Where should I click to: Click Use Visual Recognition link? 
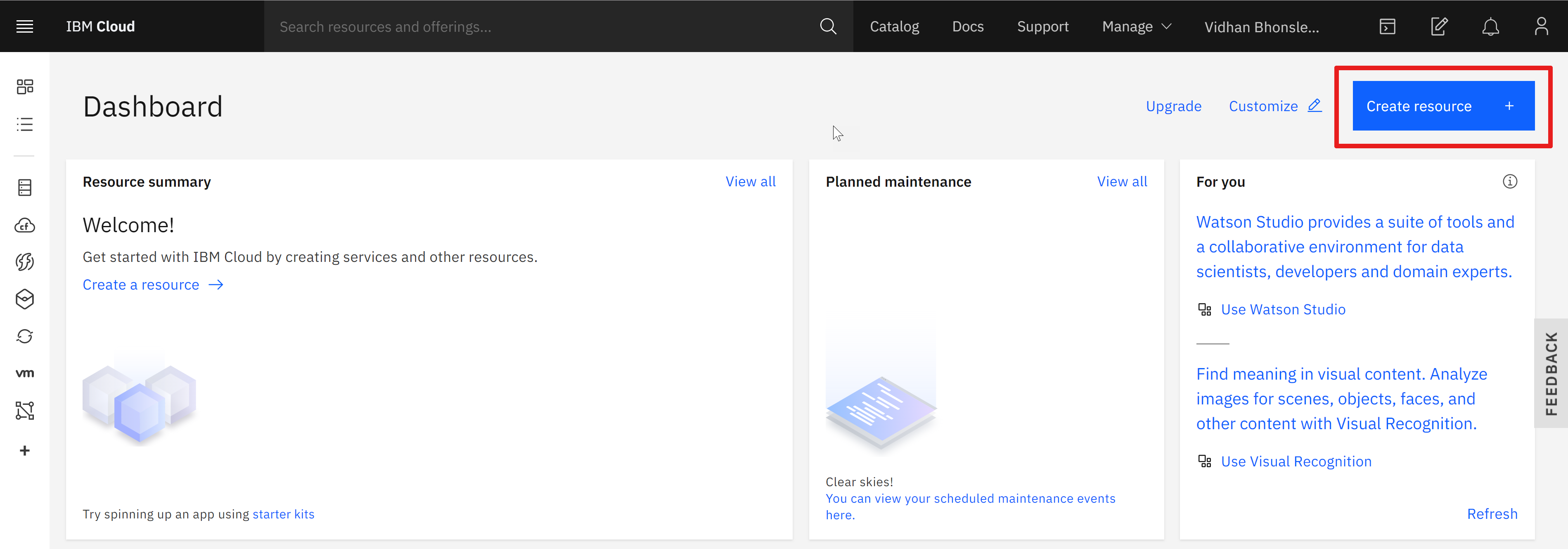pyautogui.click(x=1296, y=461)
